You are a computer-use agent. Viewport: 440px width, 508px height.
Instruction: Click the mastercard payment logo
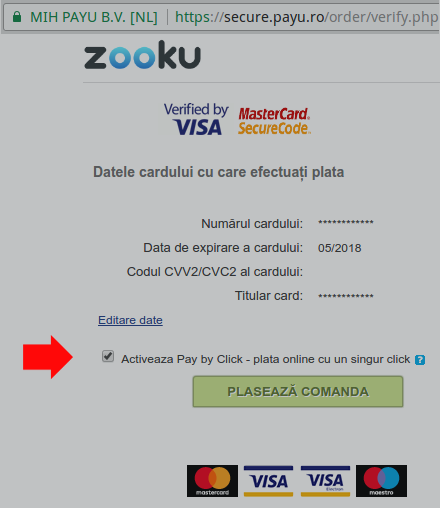click(x=212, y=481)
